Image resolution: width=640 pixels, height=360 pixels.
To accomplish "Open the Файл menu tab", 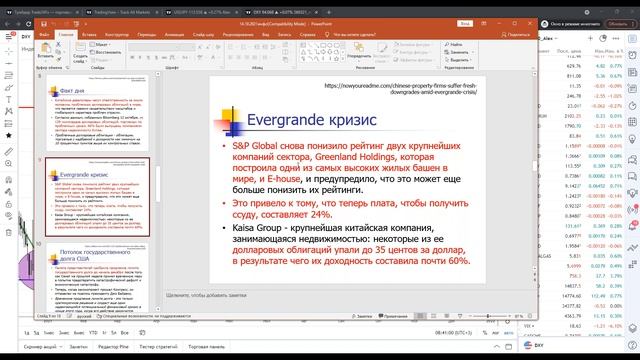I will (x=44, y=35).
